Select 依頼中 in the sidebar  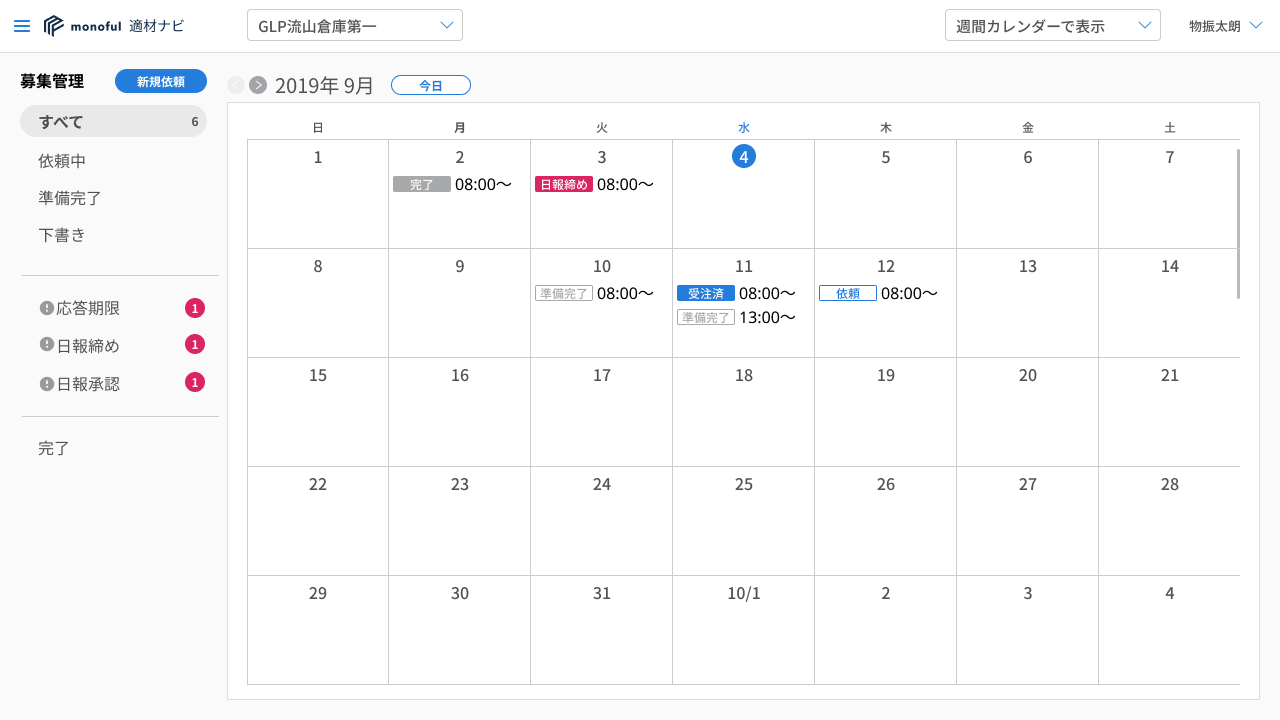[62, 160]
